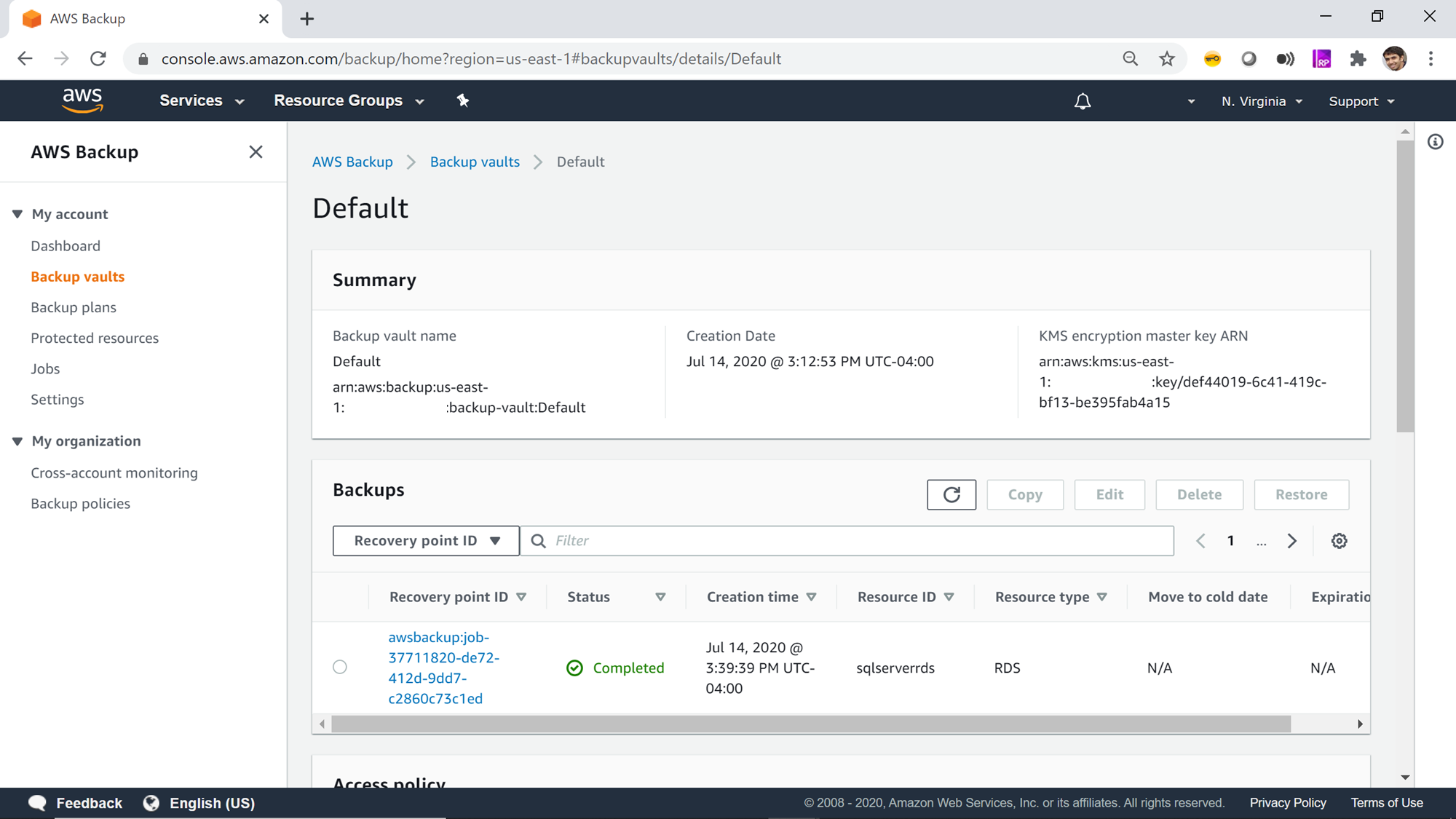Click the notifications bell icon

1083,101
